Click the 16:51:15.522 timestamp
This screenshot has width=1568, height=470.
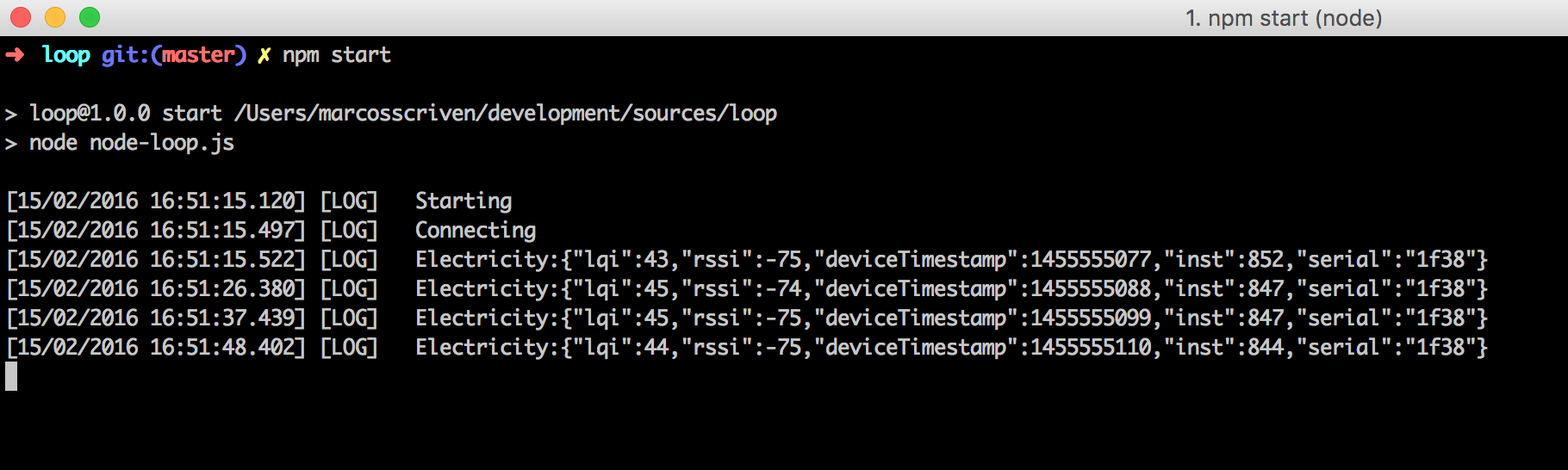point(227,260)
